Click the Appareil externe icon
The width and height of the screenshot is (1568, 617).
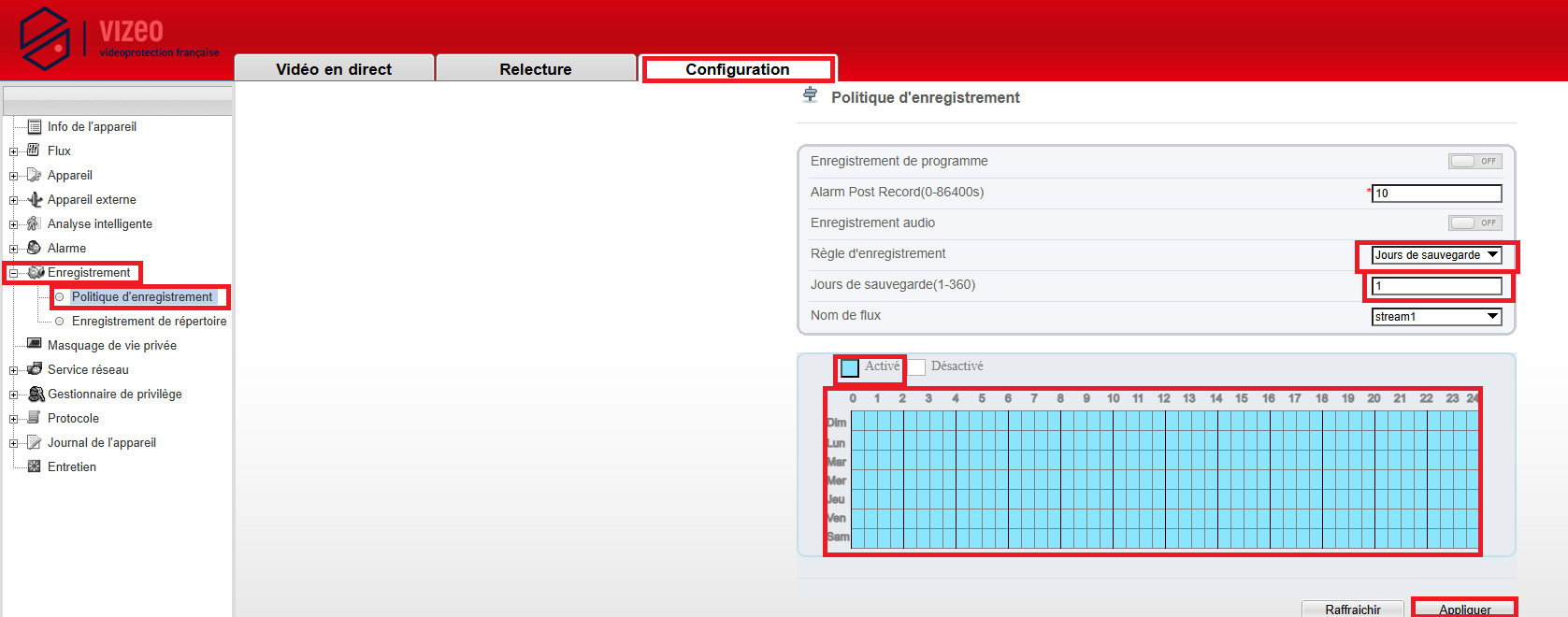point(35,199)
